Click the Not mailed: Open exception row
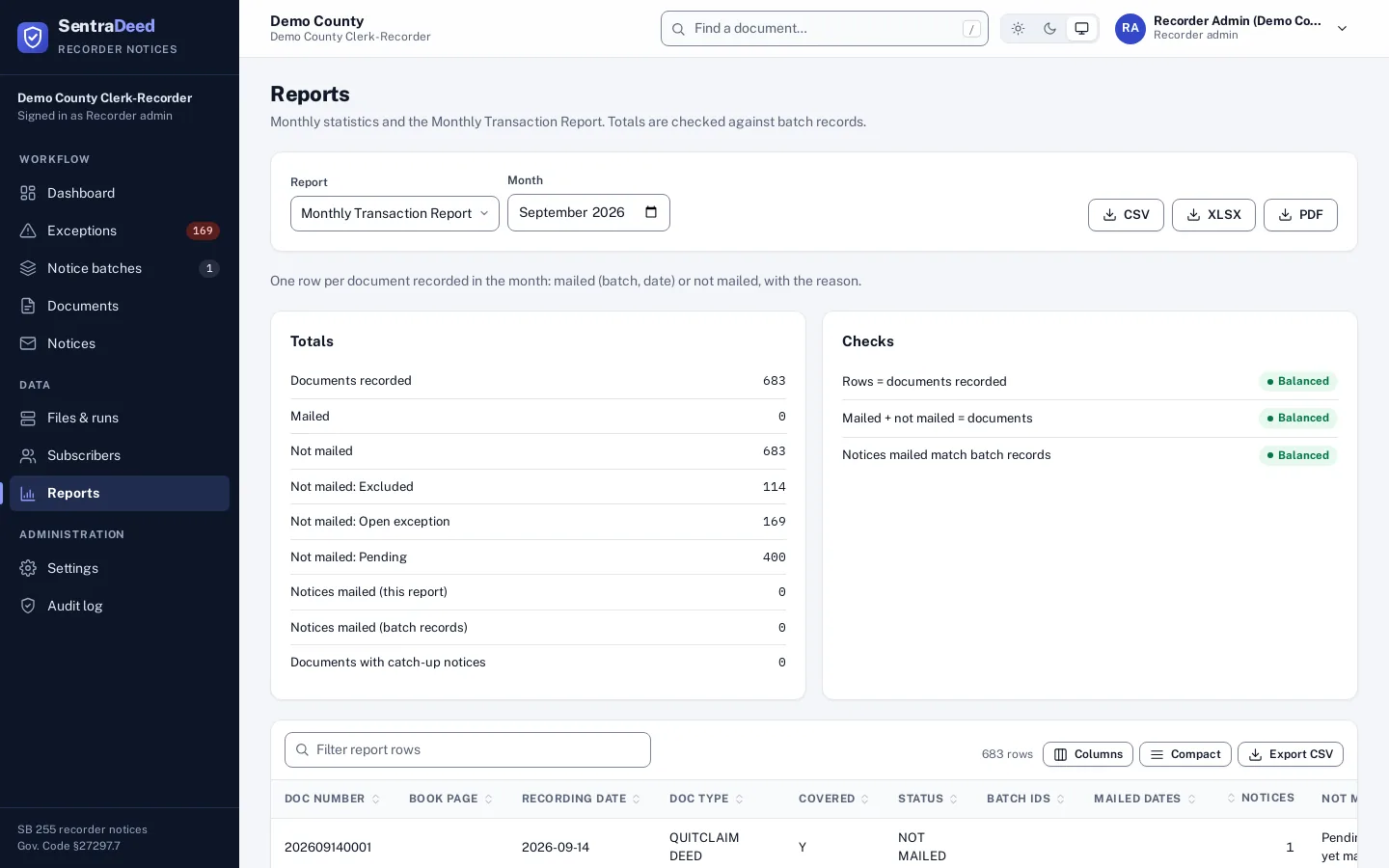 click(538, 522)
